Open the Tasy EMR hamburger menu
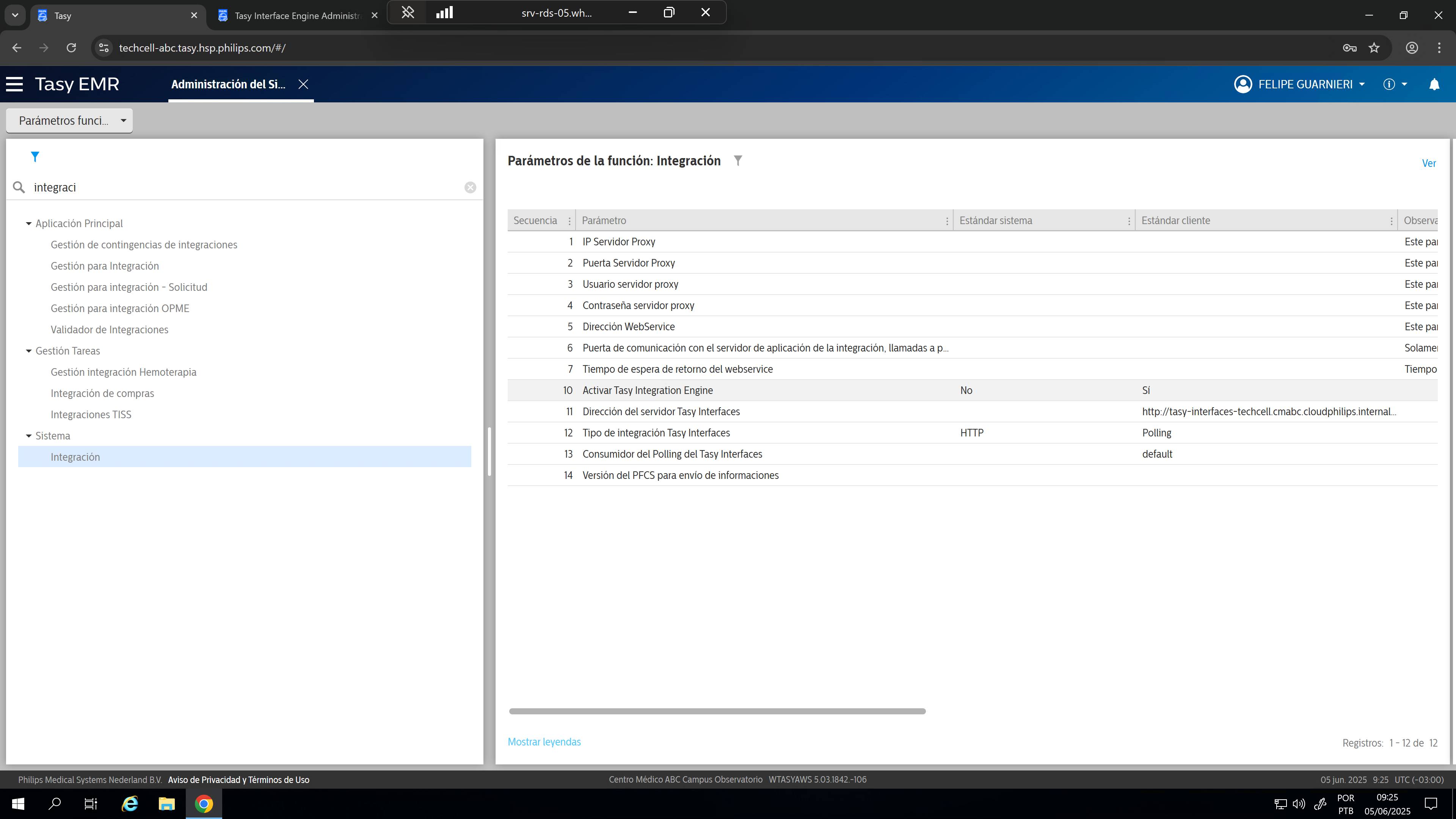Viewport: 1456px width, 819px height. [x=15, y=84]
